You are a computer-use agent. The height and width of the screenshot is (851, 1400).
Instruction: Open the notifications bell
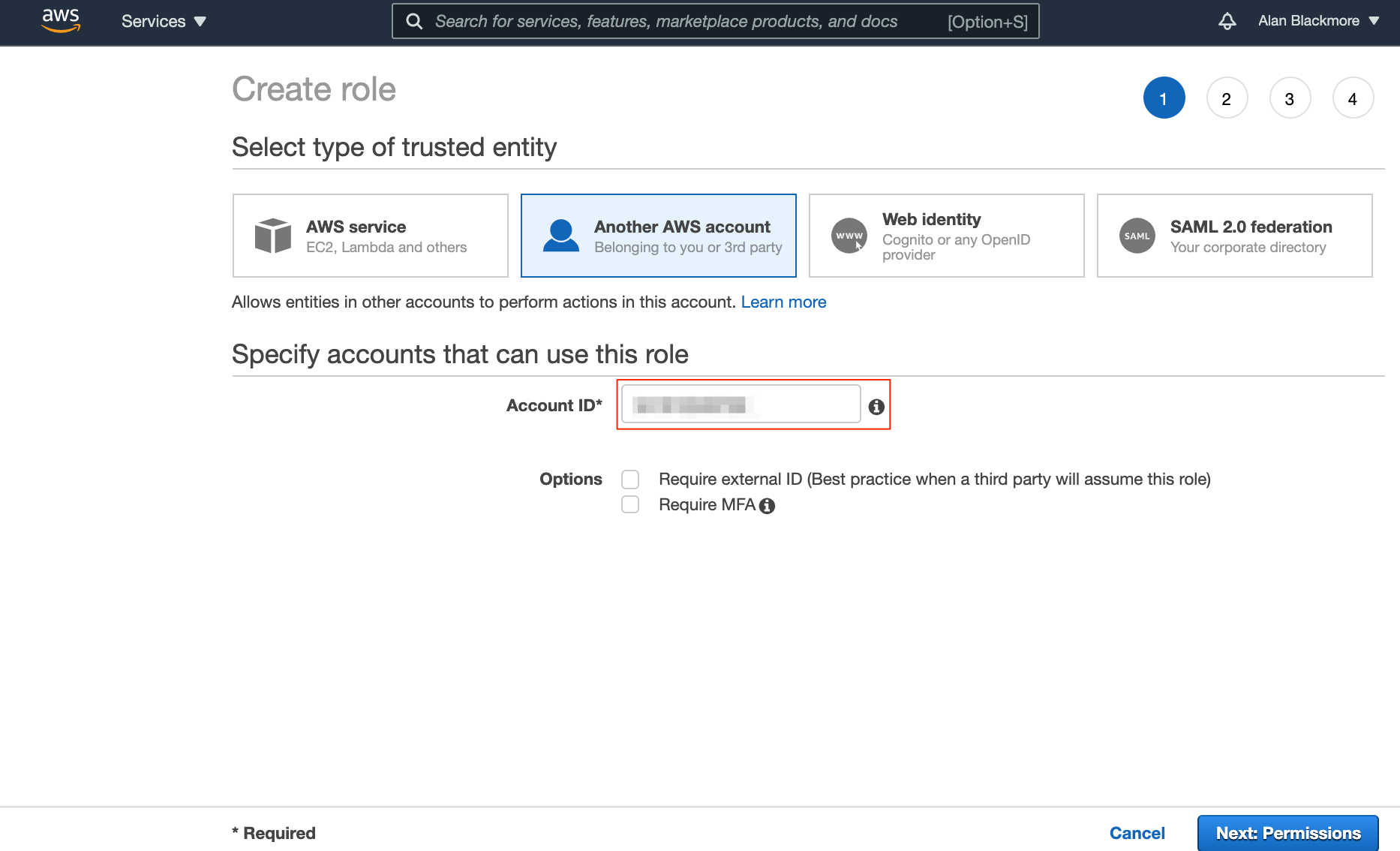pos(1227,21)
